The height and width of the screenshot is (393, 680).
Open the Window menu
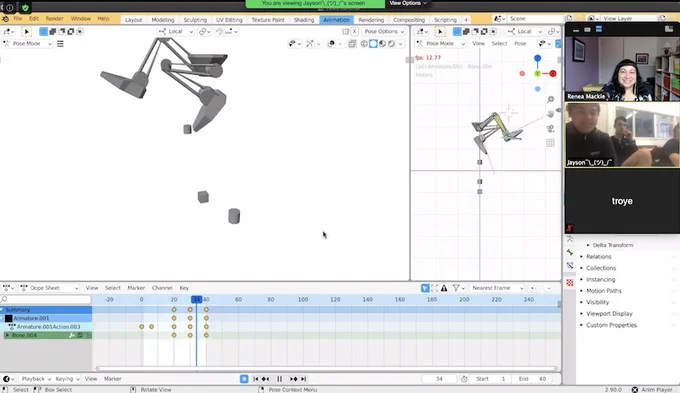click(x=81, y=19)
